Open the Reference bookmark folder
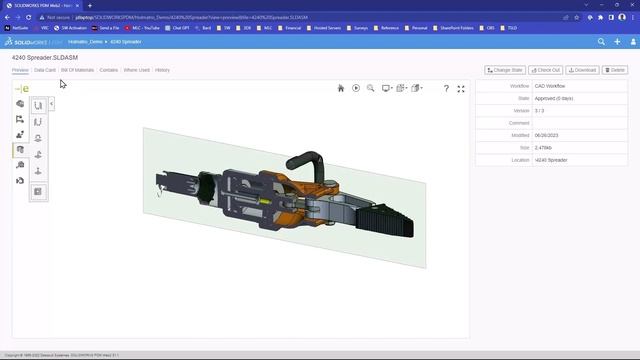The image size is (640, 360). coord(386,28)
